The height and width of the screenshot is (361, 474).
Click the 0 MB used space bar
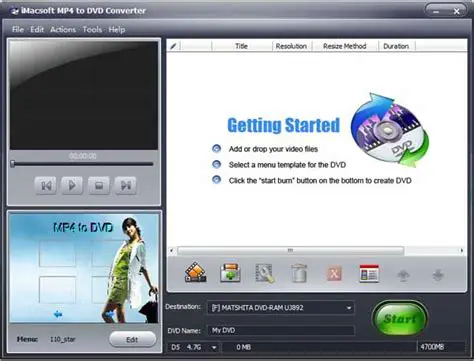pyautogui.click(x=319, y=347)
